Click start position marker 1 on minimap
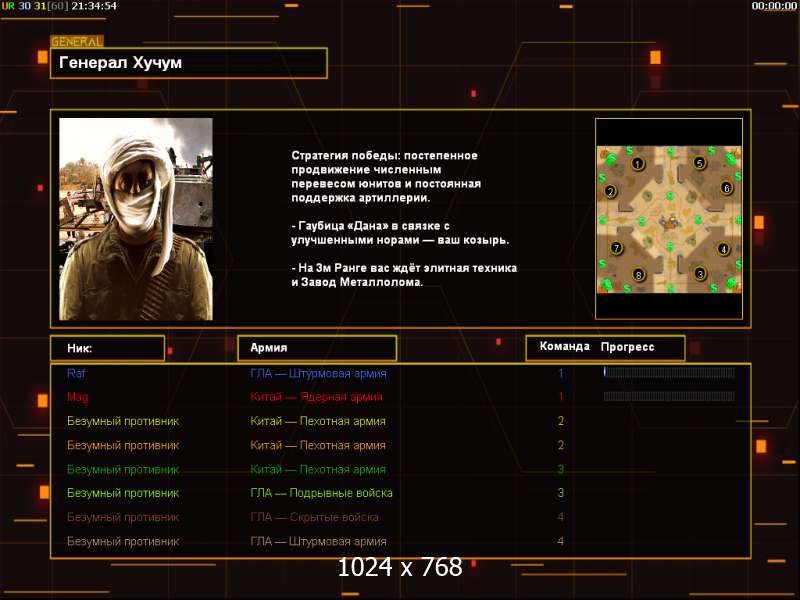This screenshot has width=800, height=600. pyautogui.click(x=637, y=163)
